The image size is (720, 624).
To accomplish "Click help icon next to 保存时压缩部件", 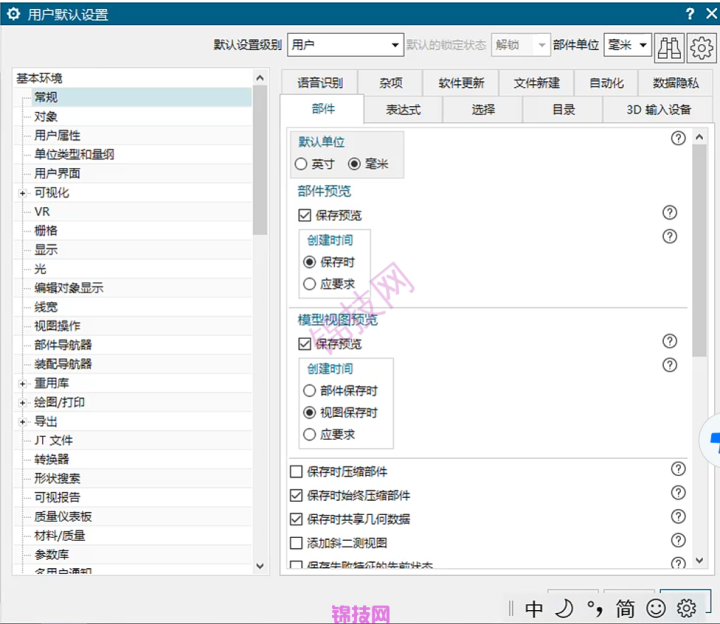I will [678, 469].
